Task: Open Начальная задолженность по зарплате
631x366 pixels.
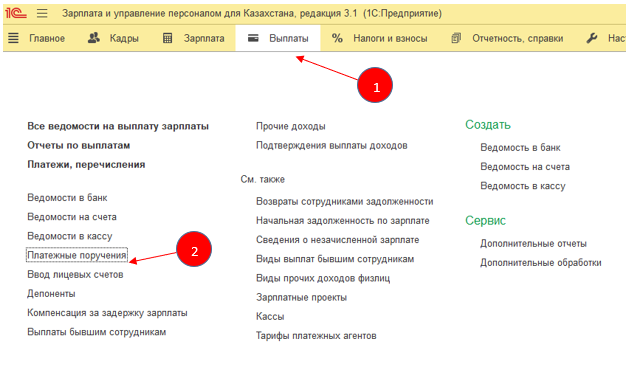Action: tap(342, 221)
